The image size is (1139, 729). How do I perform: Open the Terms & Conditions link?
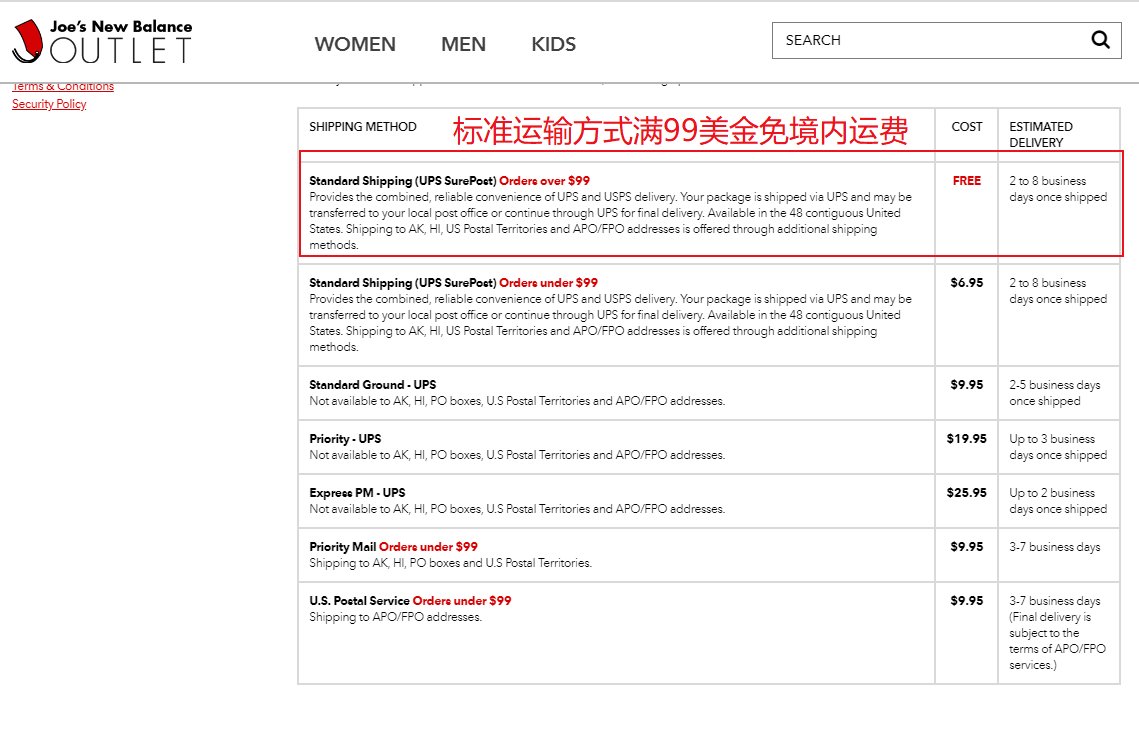point(63,86)
